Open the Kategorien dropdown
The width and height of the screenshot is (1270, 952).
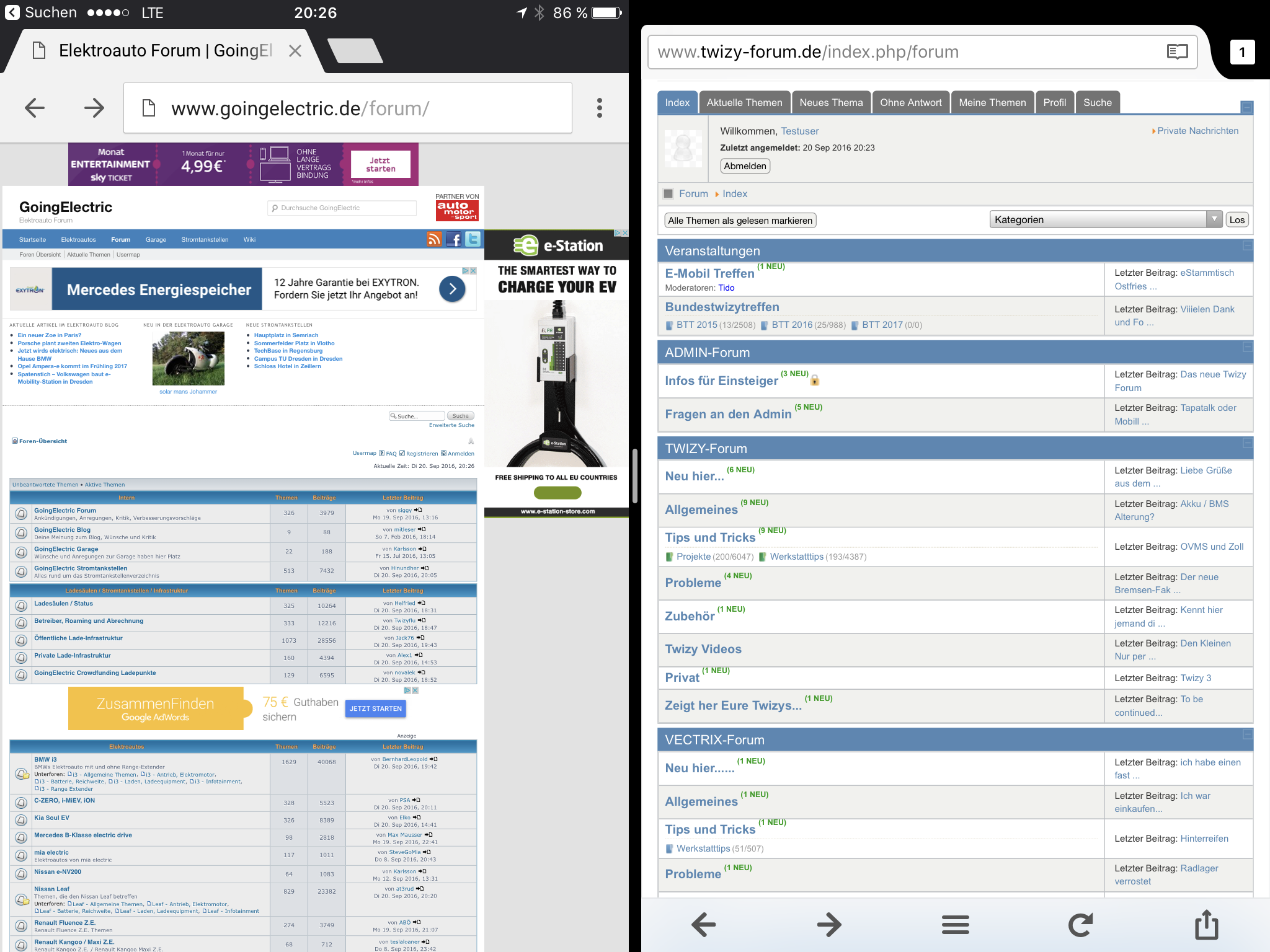click(1106, 219)
